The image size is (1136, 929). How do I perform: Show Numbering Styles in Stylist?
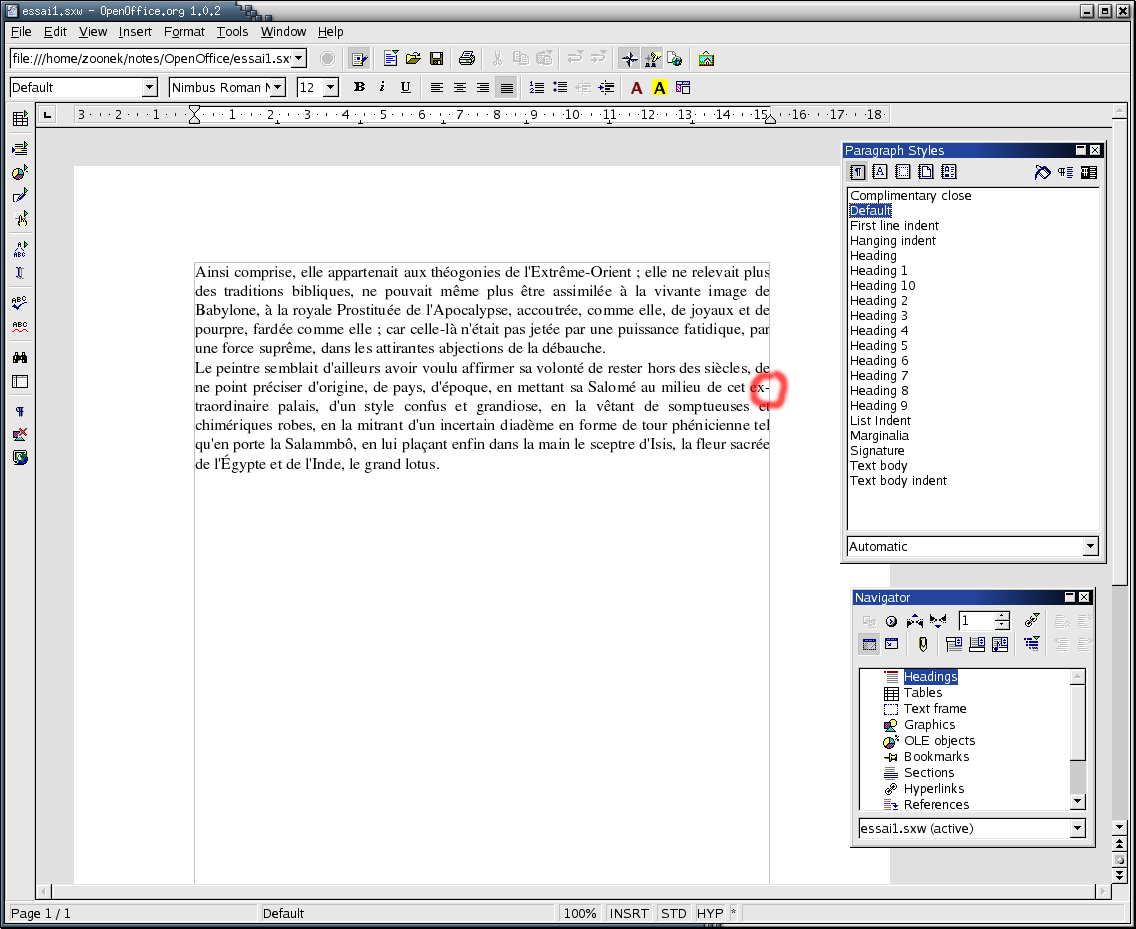(x=949, y=172)
